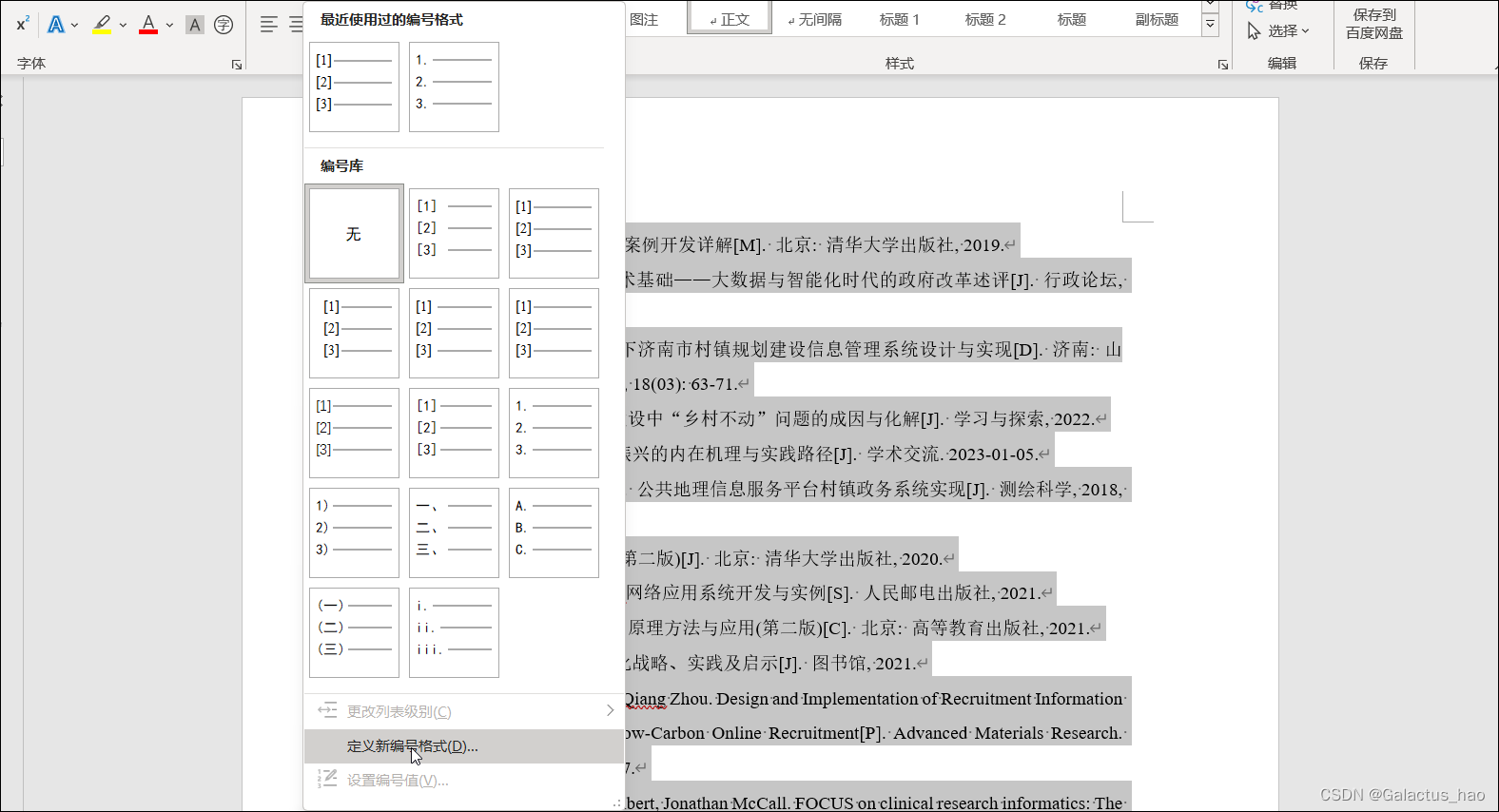Click 保存到百度网盘 button
This screenshot has width=1499, height=812.
coord(1373,24)
